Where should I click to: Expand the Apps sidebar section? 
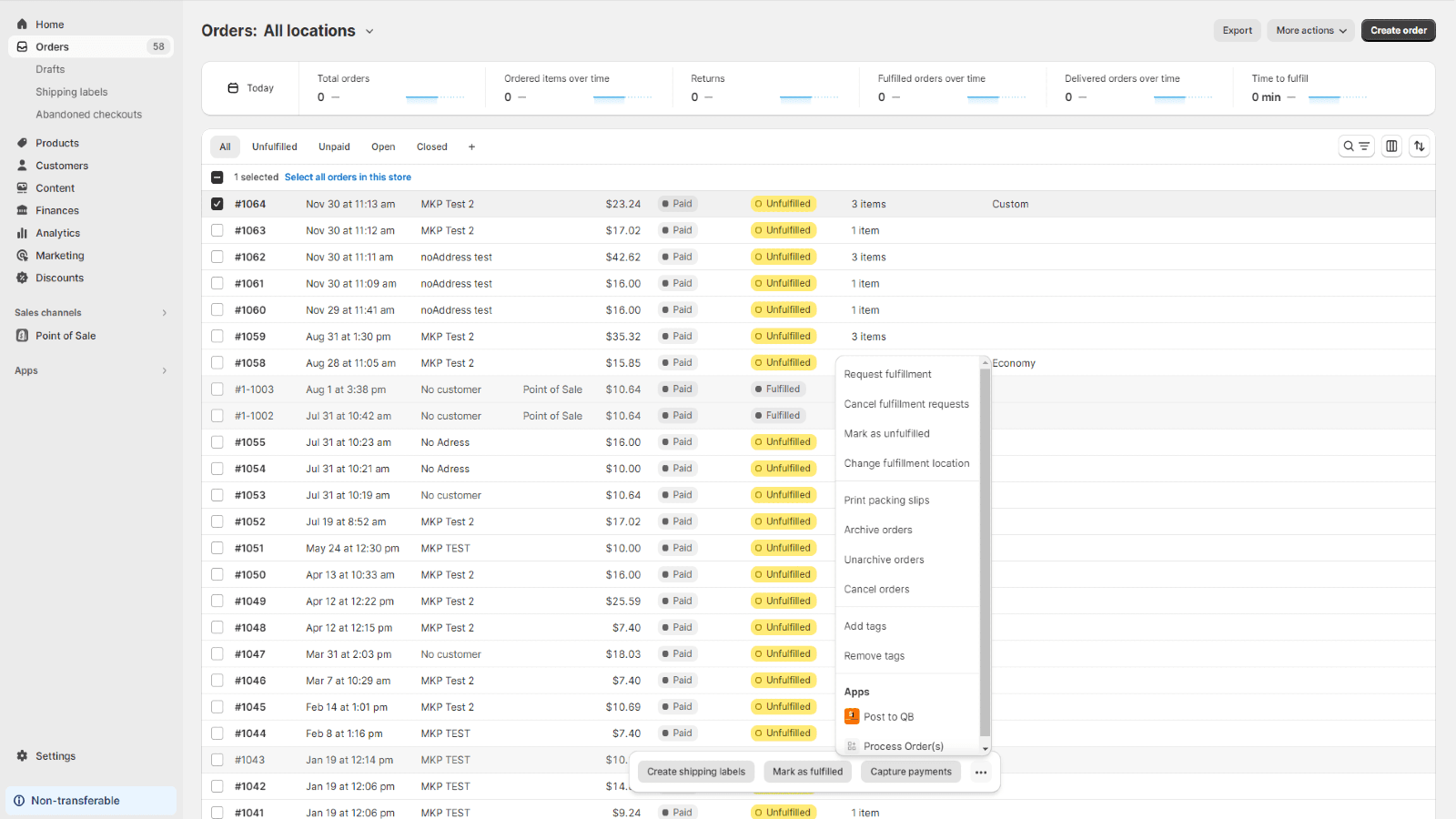pyautogui.click(x=164, y=370)
